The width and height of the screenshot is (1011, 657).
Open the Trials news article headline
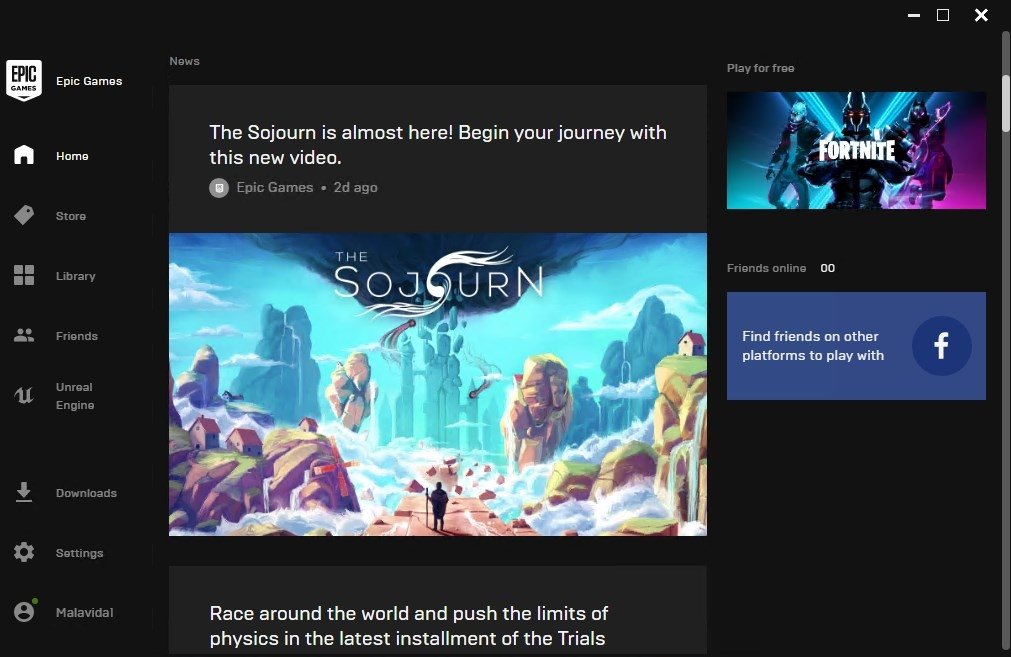tap(409, 625)
